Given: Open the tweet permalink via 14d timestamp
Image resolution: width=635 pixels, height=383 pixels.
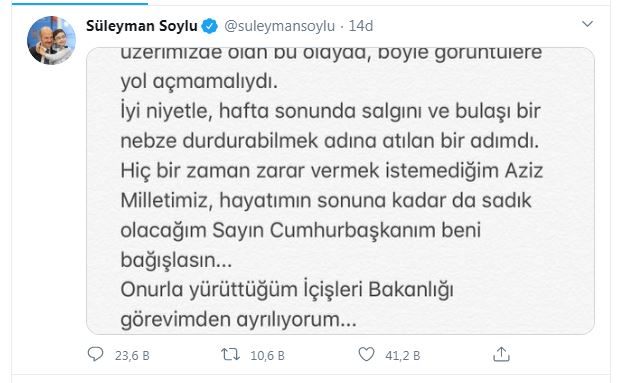Looking at the screenshot, I should [361, 26].
